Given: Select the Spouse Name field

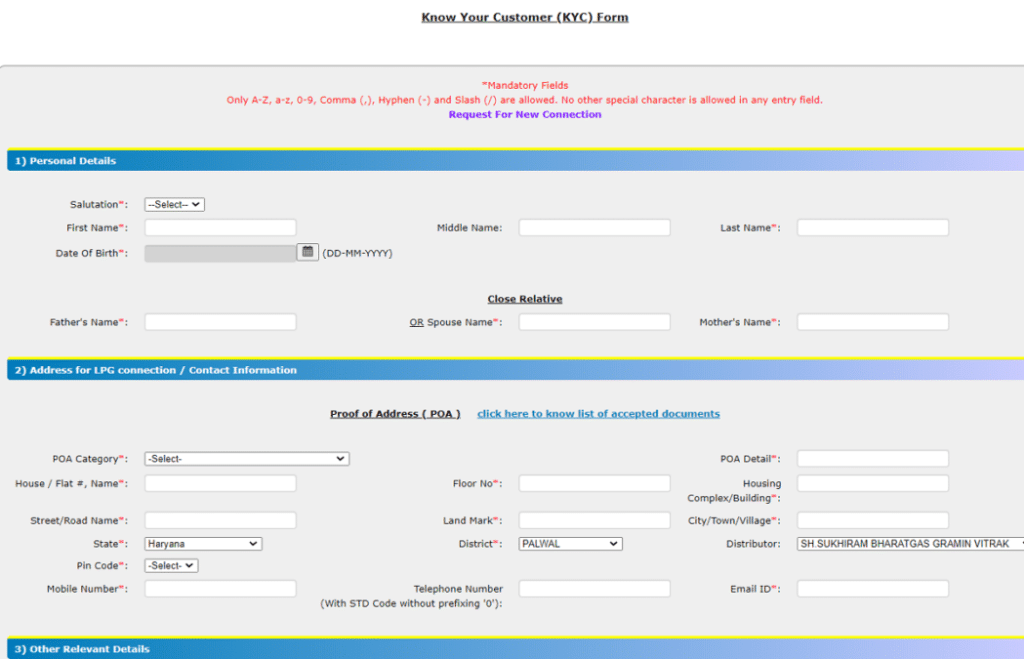Looking at the screenshot, I should point(594,321).
